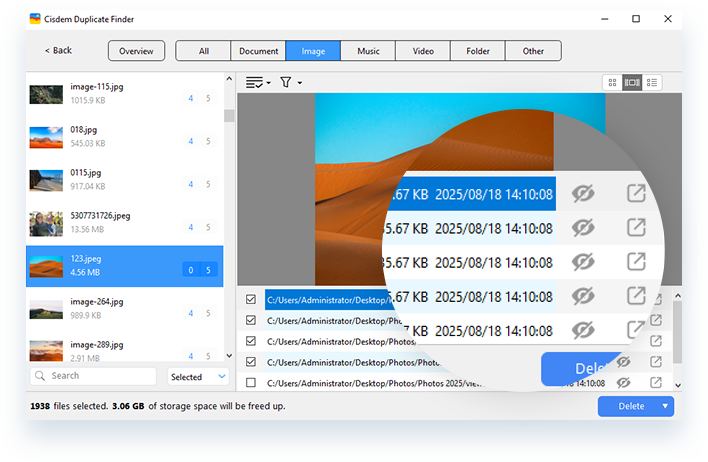Open the Photos 2025 file's external-link icon
708x462 pixels.
point(656,383)
